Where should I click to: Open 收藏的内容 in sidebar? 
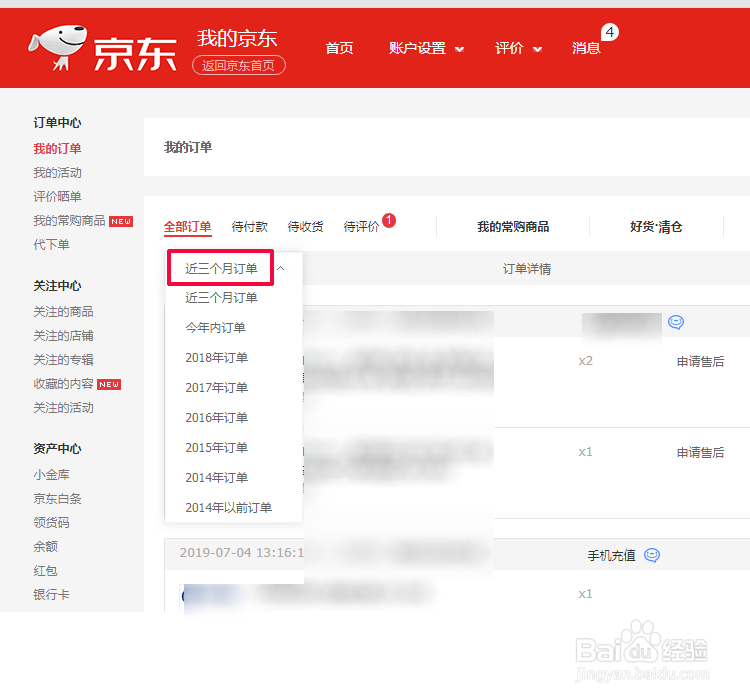click(63, 384)
